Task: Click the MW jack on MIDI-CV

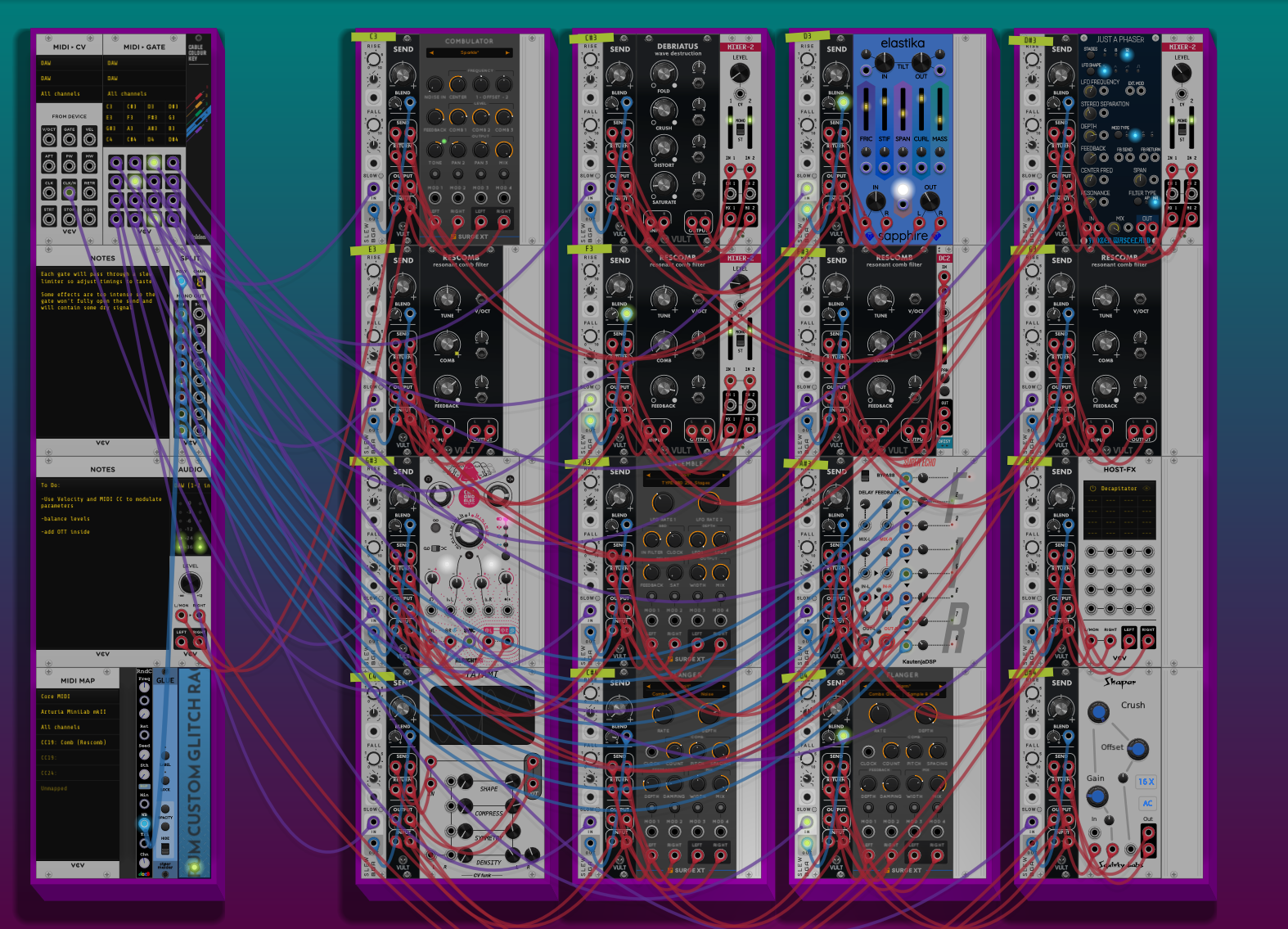Action: (89, 166)
